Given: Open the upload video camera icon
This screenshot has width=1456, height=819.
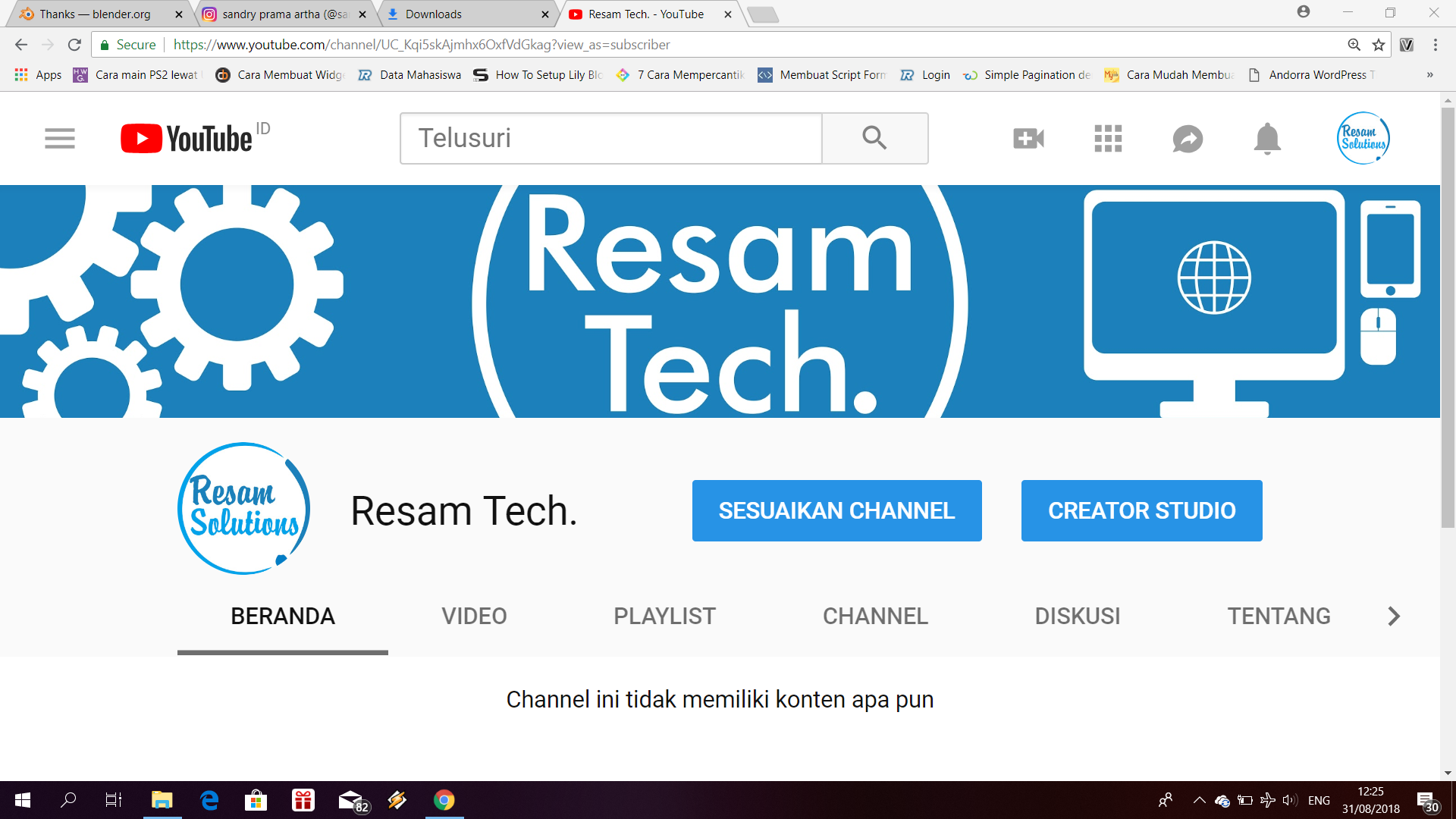Looking at the screenshot, I should 1028,139.
